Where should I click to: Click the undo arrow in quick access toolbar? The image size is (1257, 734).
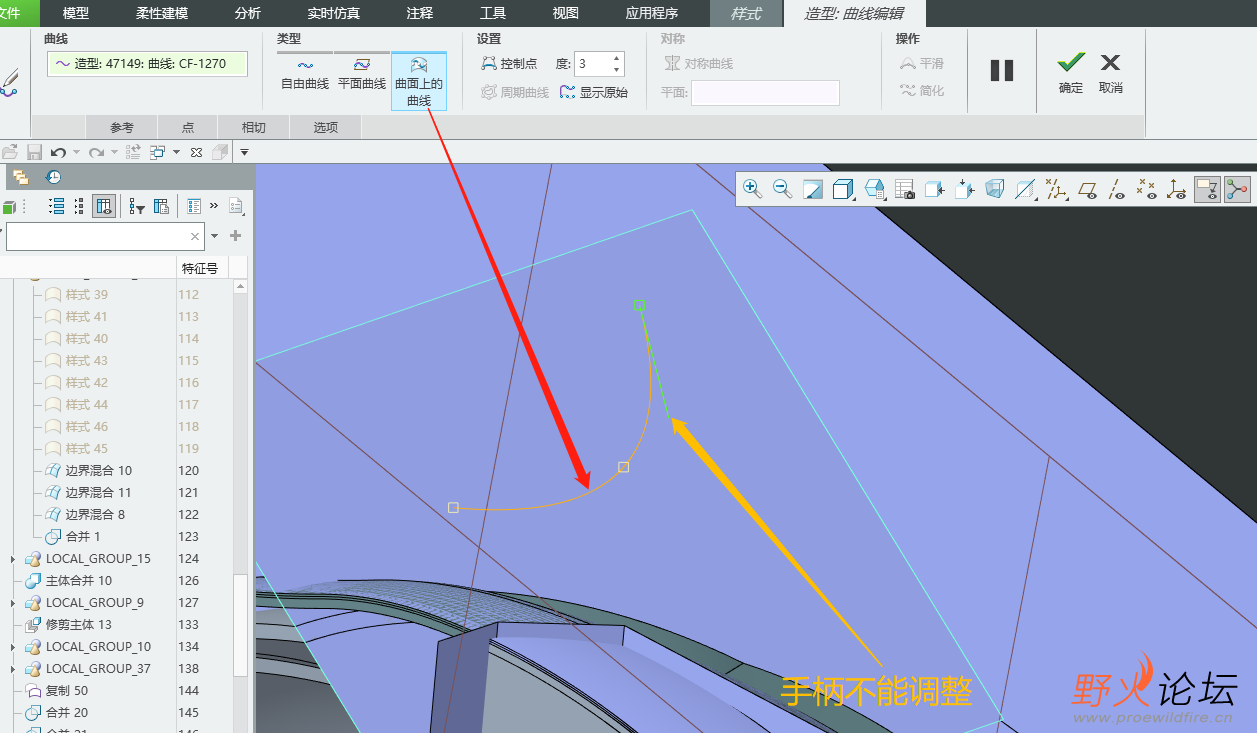coord(58,152)
